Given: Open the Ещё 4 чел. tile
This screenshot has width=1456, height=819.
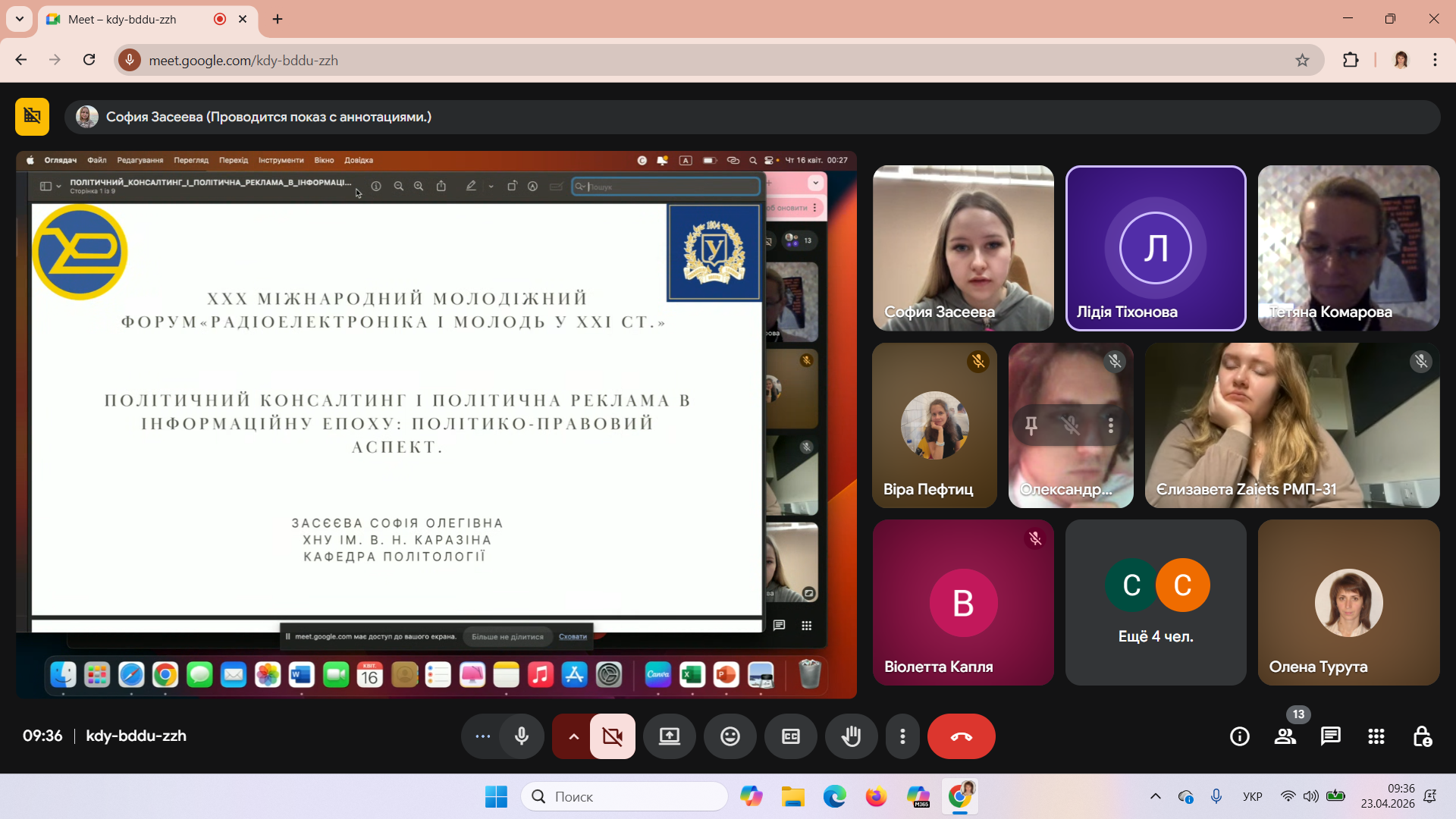Looking at the screenshot, I should (1156, 602).
